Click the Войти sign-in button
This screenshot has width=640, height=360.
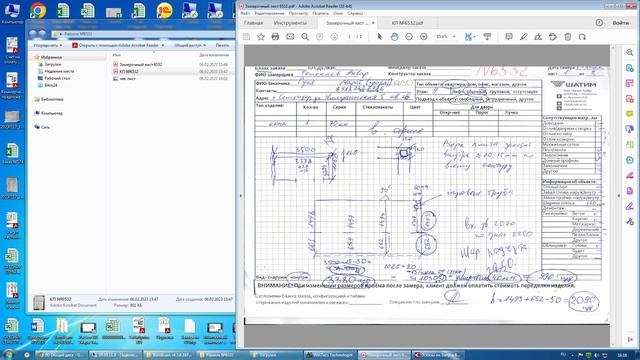[x=620, y=23]
